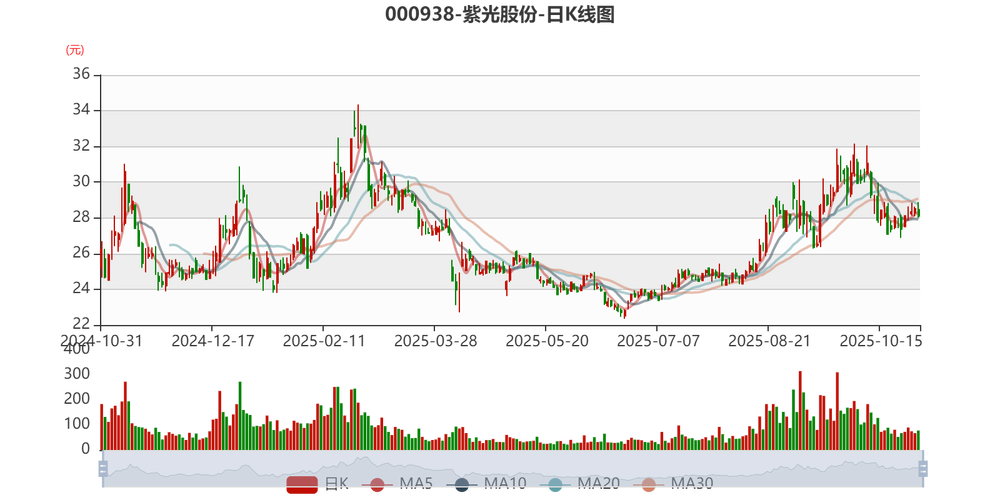This screenshot has height=500, width=1000.
Task: Click the 2024-12-17 x-axis date label
Action: (x=213, y=340)
